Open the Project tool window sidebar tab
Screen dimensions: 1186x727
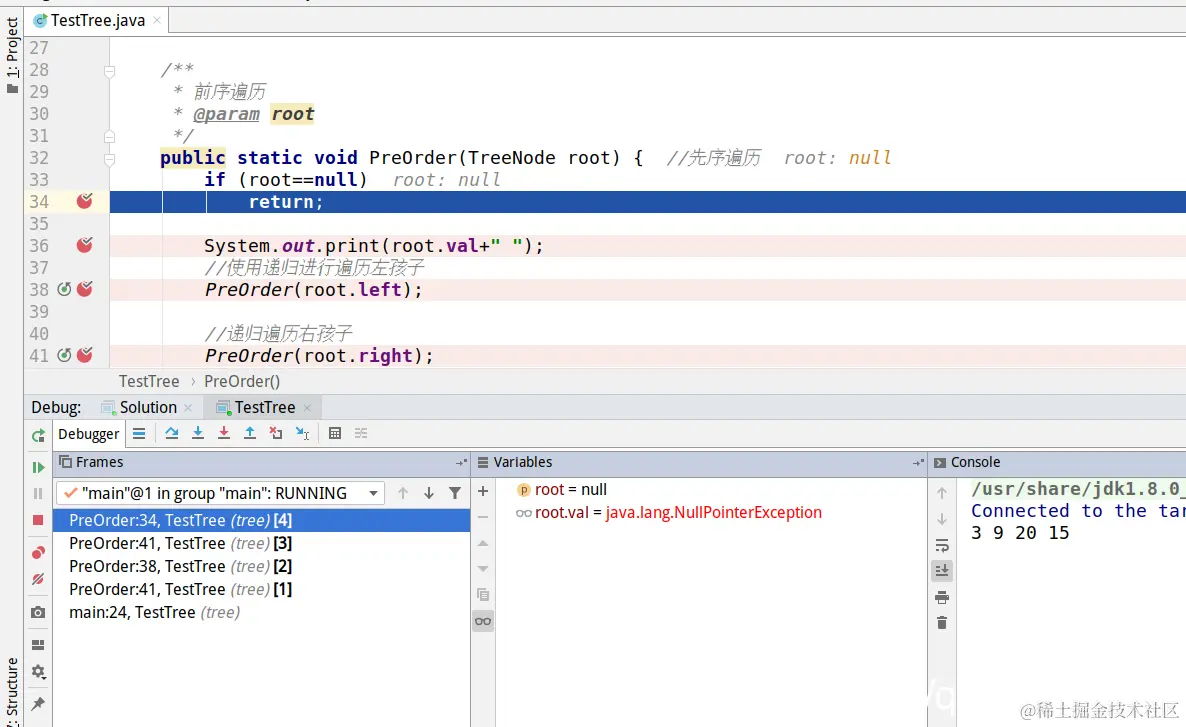[x=12, y=56]
